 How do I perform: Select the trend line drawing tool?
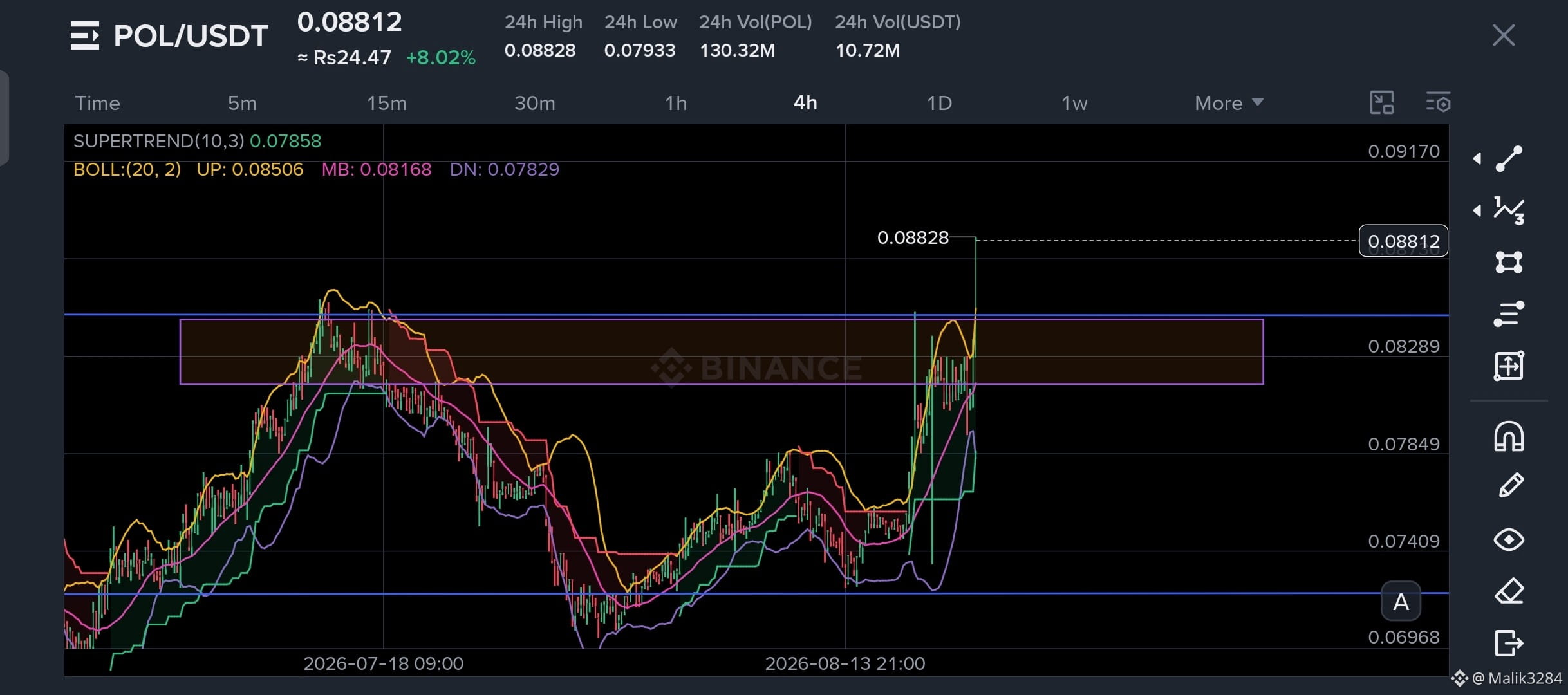[x=1509, y=159]
